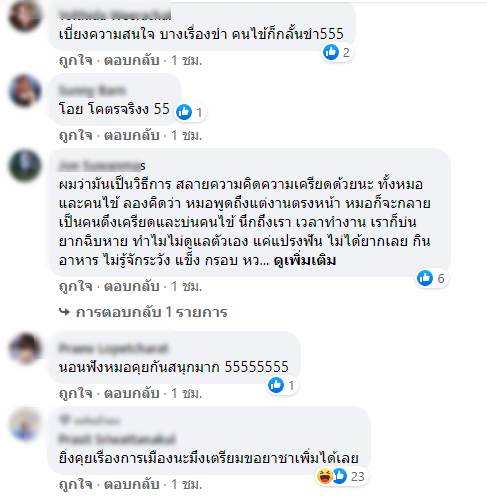Viewport: 487px width, 498px height.
Task: Reply to the โอย โคตรจริงง 55 comment
Action: click(x=132, y=135)
